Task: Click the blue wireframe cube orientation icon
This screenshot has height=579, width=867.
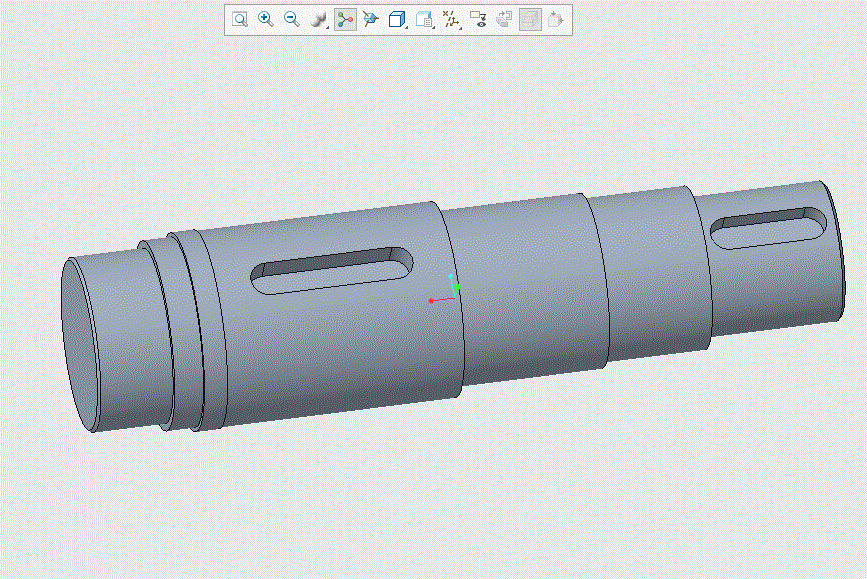Action: tap(396, 20)
